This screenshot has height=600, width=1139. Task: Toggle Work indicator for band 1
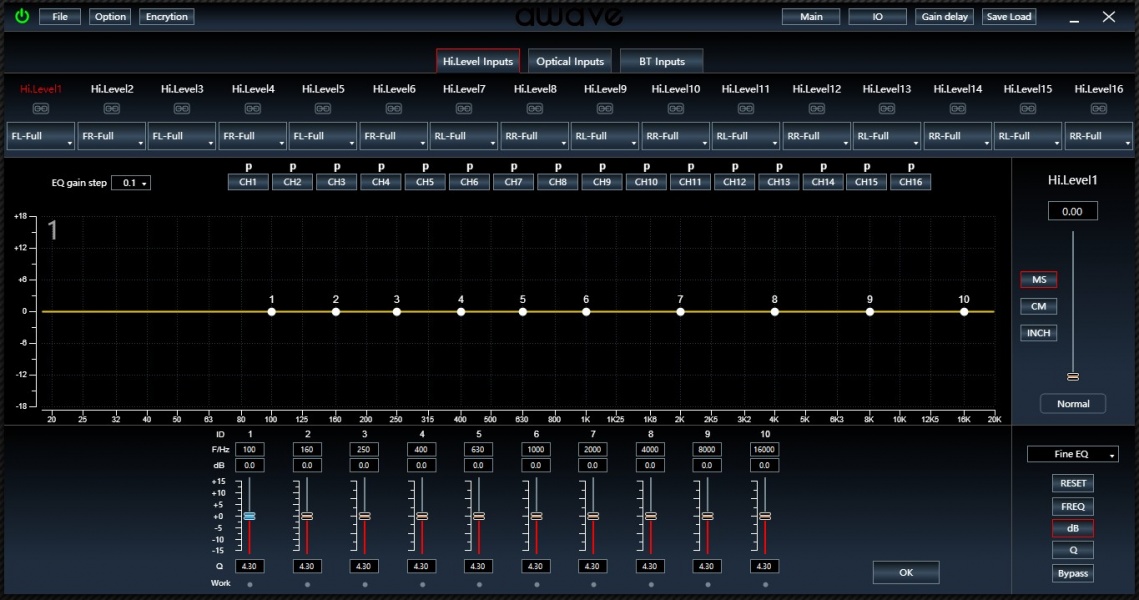point(250,584)
